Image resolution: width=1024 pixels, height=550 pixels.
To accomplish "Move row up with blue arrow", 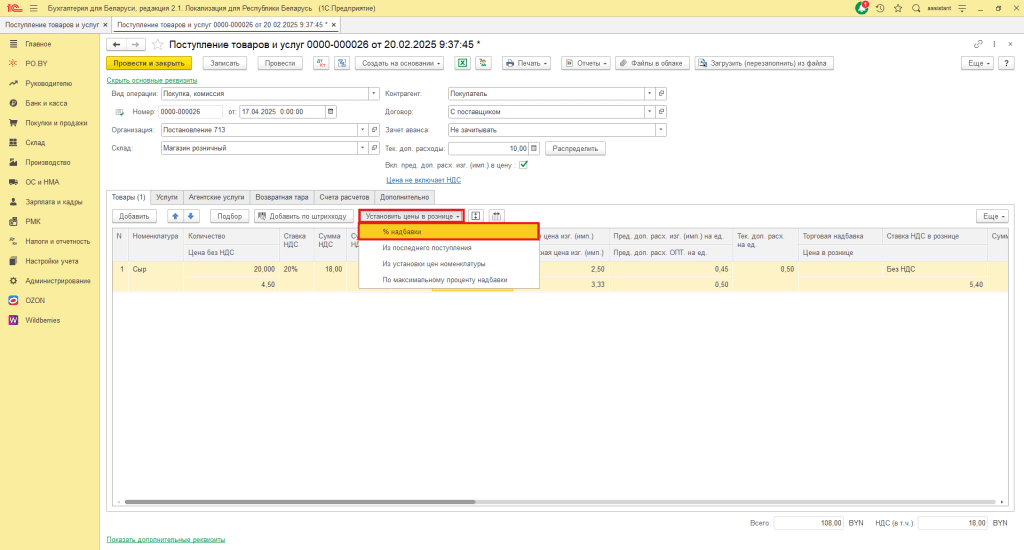I will pyautogui.click(x=175, y=216).
